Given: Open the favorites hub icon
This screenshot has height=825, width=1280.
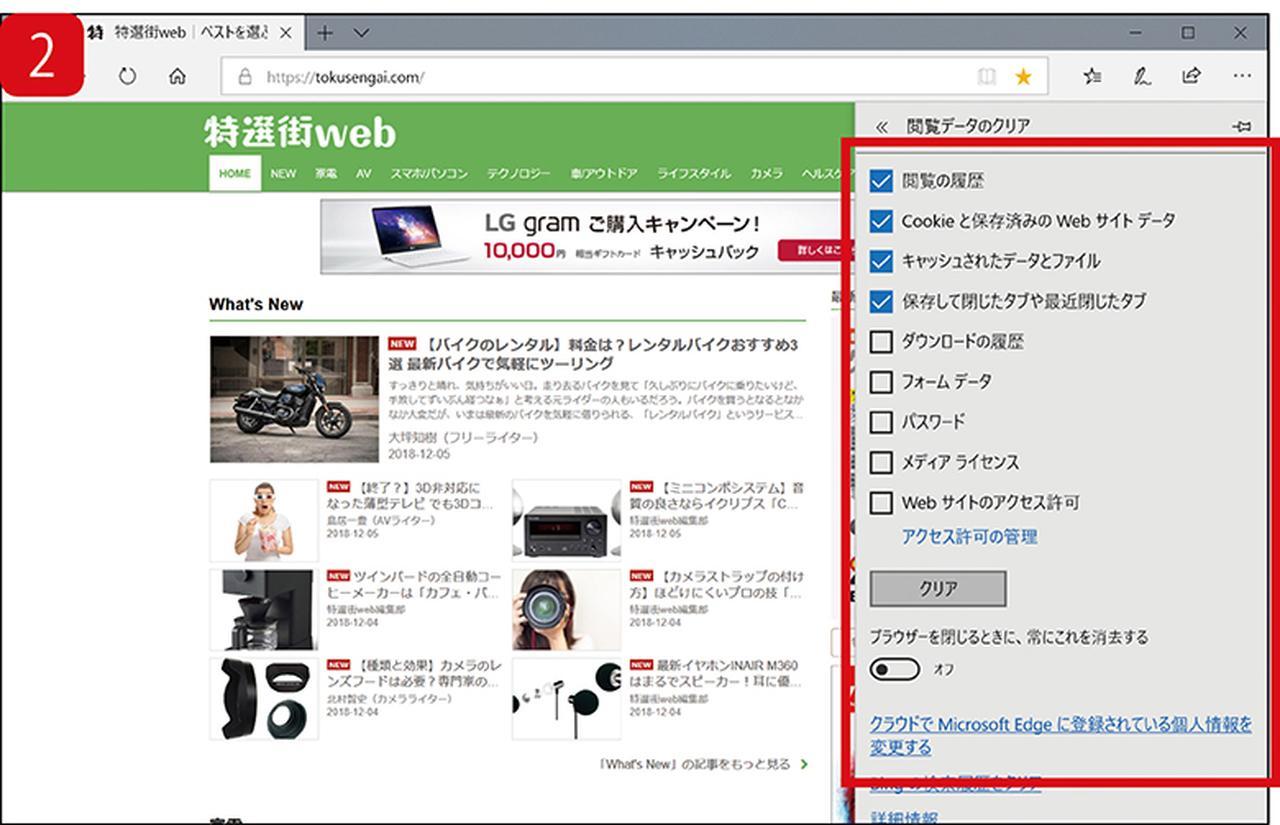Looking at the screenshot, I should 1093,76.
